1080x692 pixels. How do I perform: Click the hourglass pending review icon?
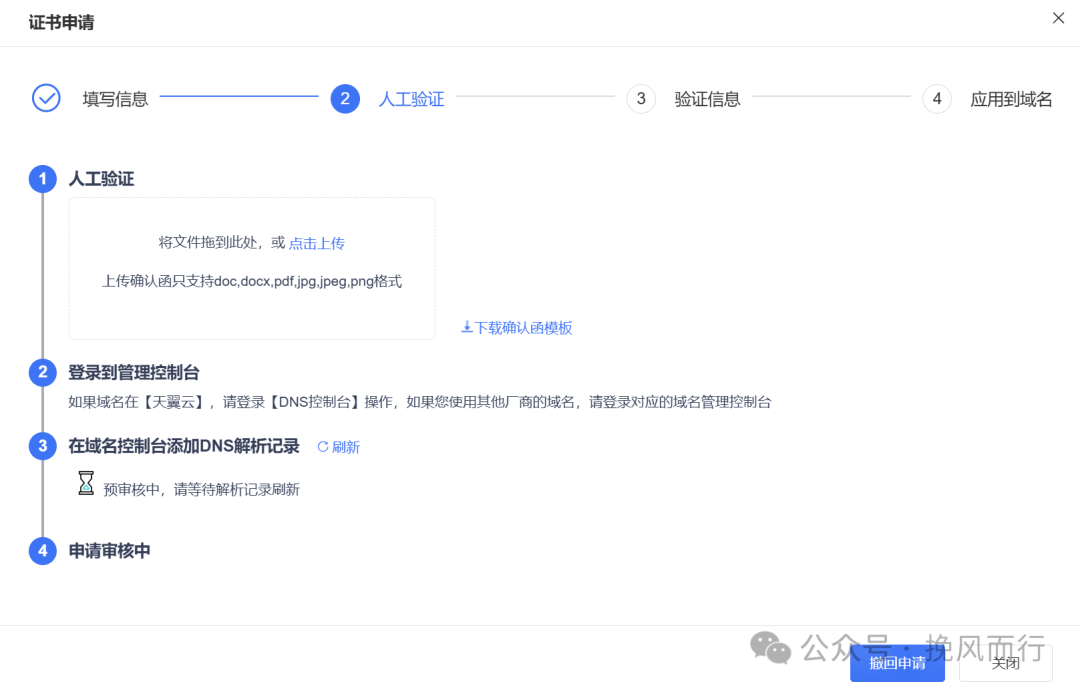pos(86,484)
